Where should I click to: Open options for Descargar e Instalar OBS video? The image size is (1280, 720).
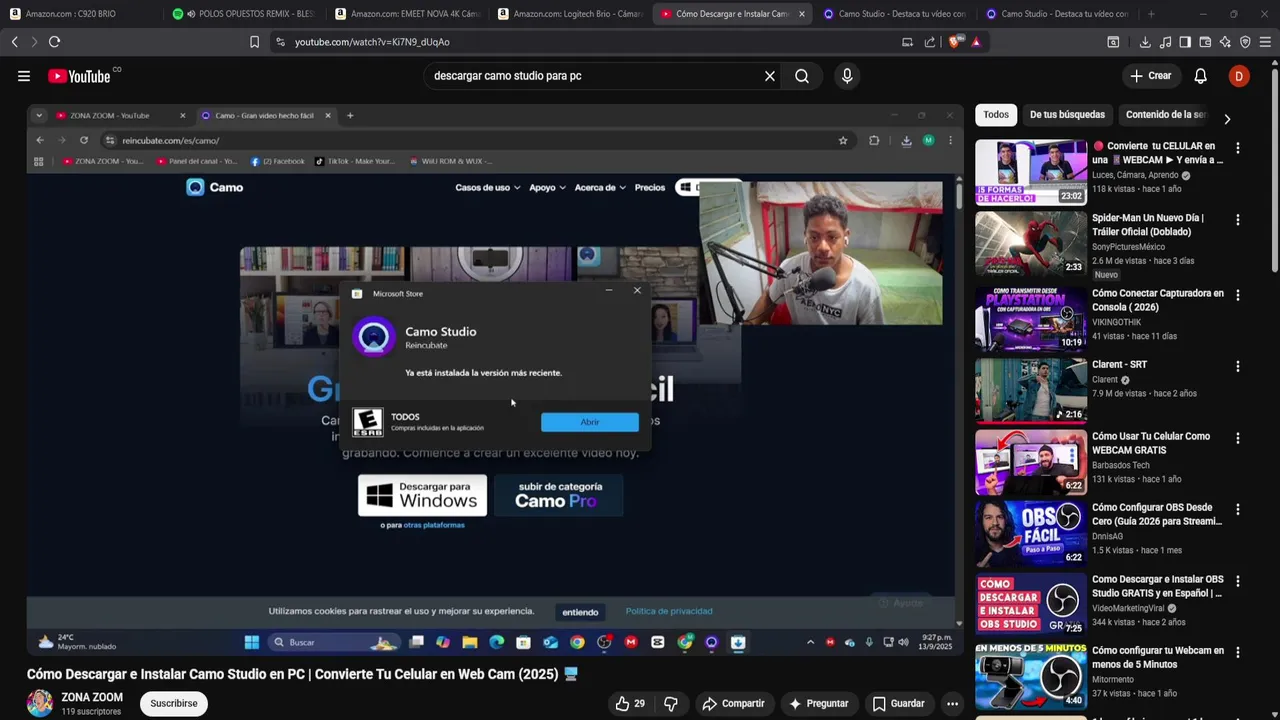point(1238,582)
